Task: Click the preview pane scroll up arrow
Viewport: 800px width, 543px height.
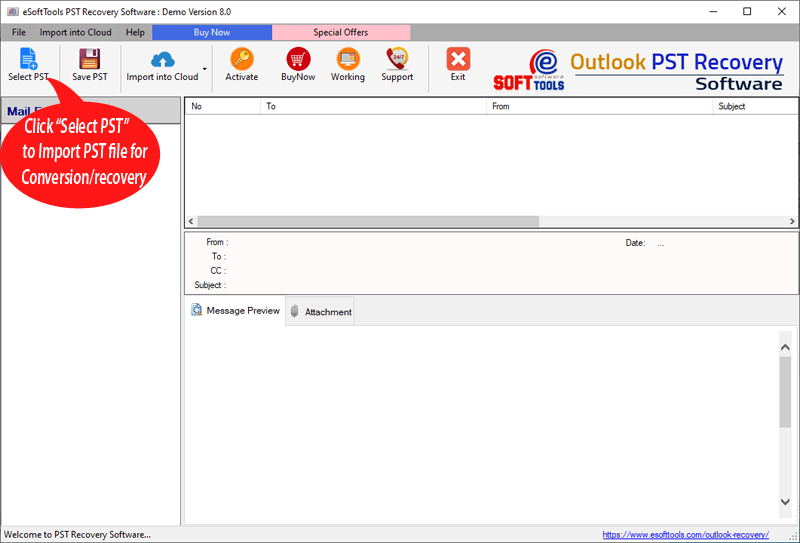Action: point(785,347)
